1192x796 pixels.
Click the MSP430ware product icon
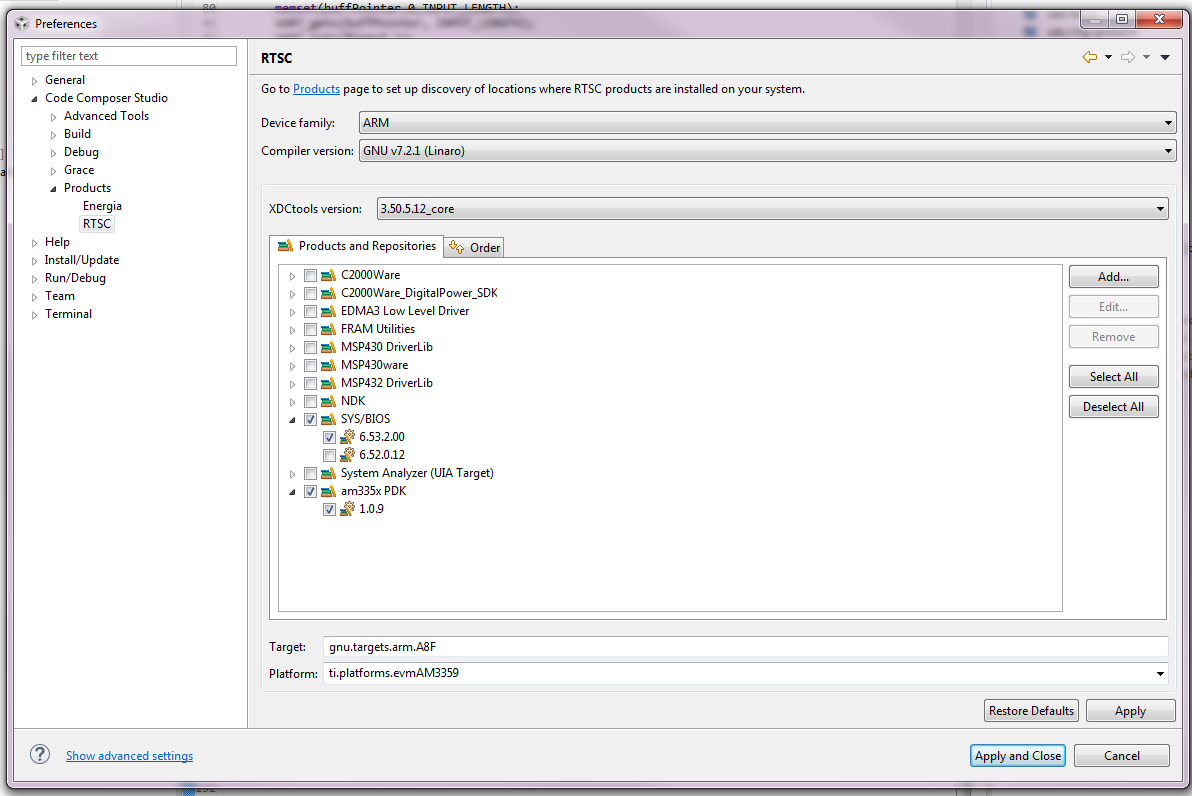coord(328,365)
